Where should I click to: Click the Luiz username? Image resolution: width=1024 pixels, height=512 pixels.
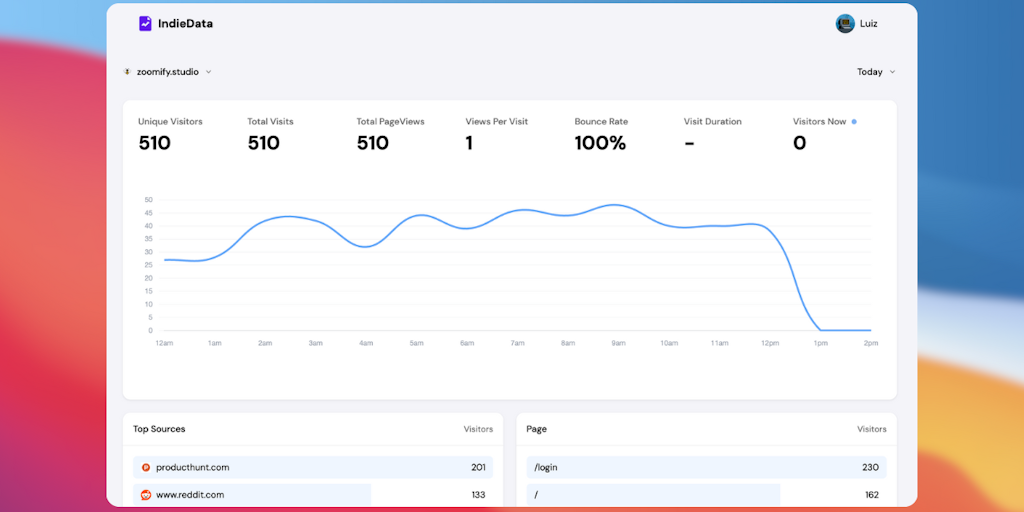869,24
